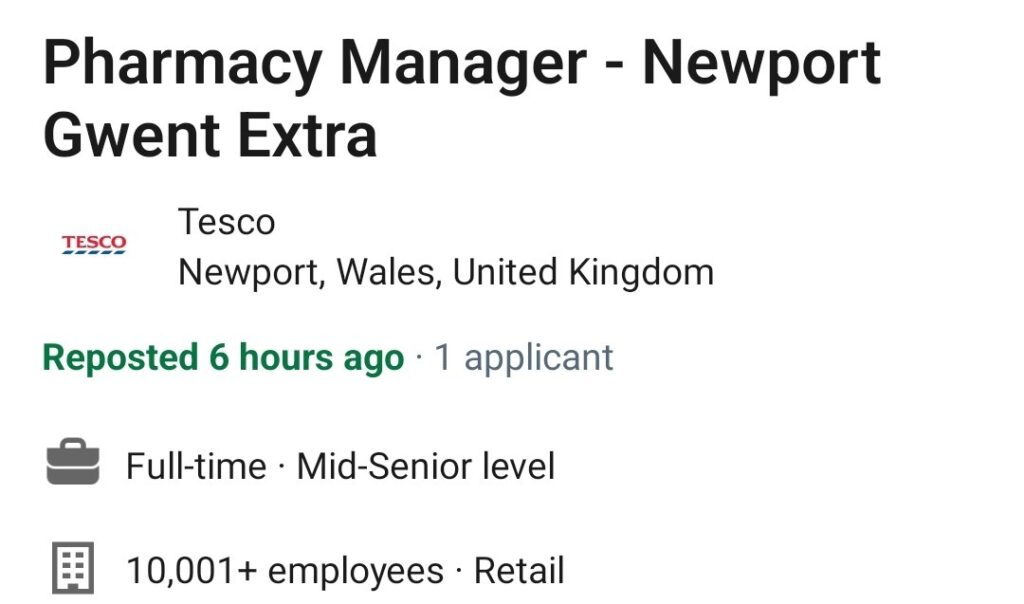Click the briefcase job type icon
The image size is (1024, 604).
click(x=73, y=462)
